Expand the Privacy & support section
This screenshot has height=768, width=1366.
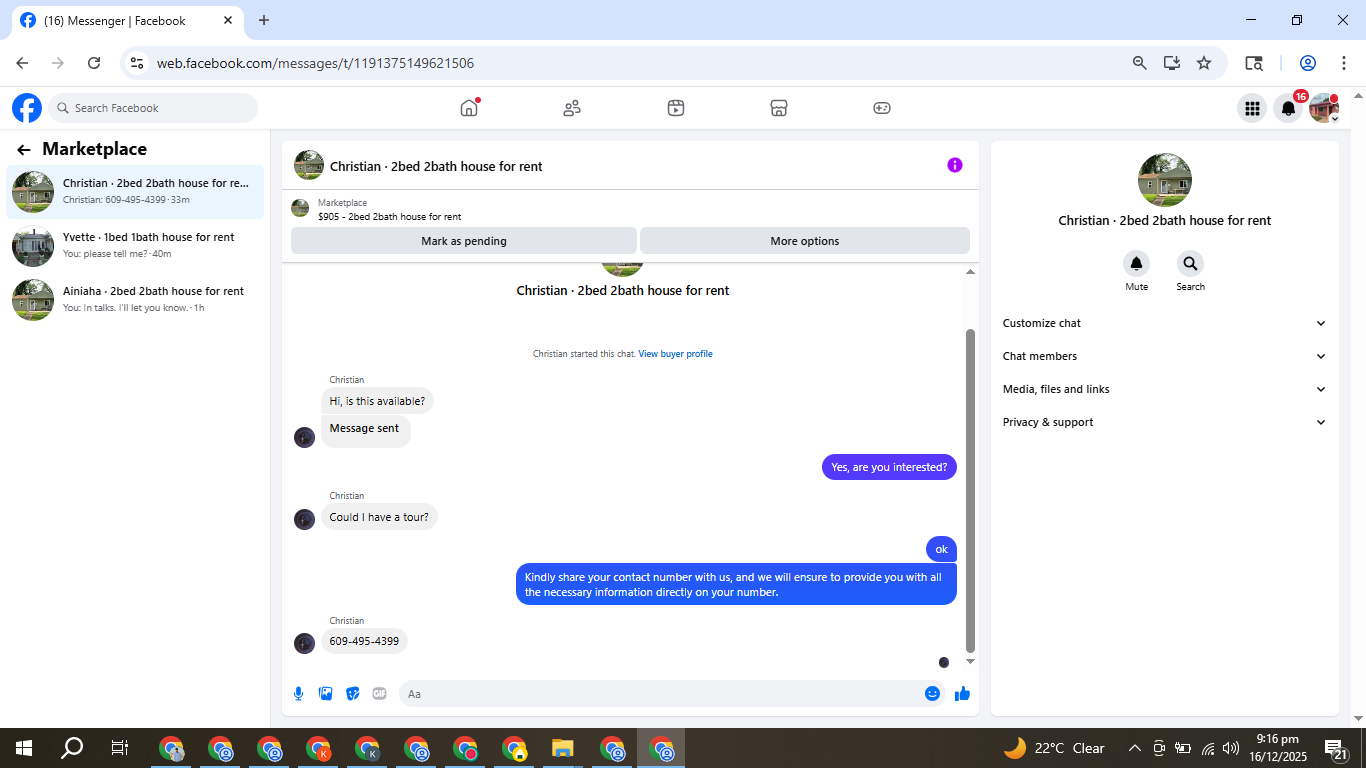coord(1165,422)
